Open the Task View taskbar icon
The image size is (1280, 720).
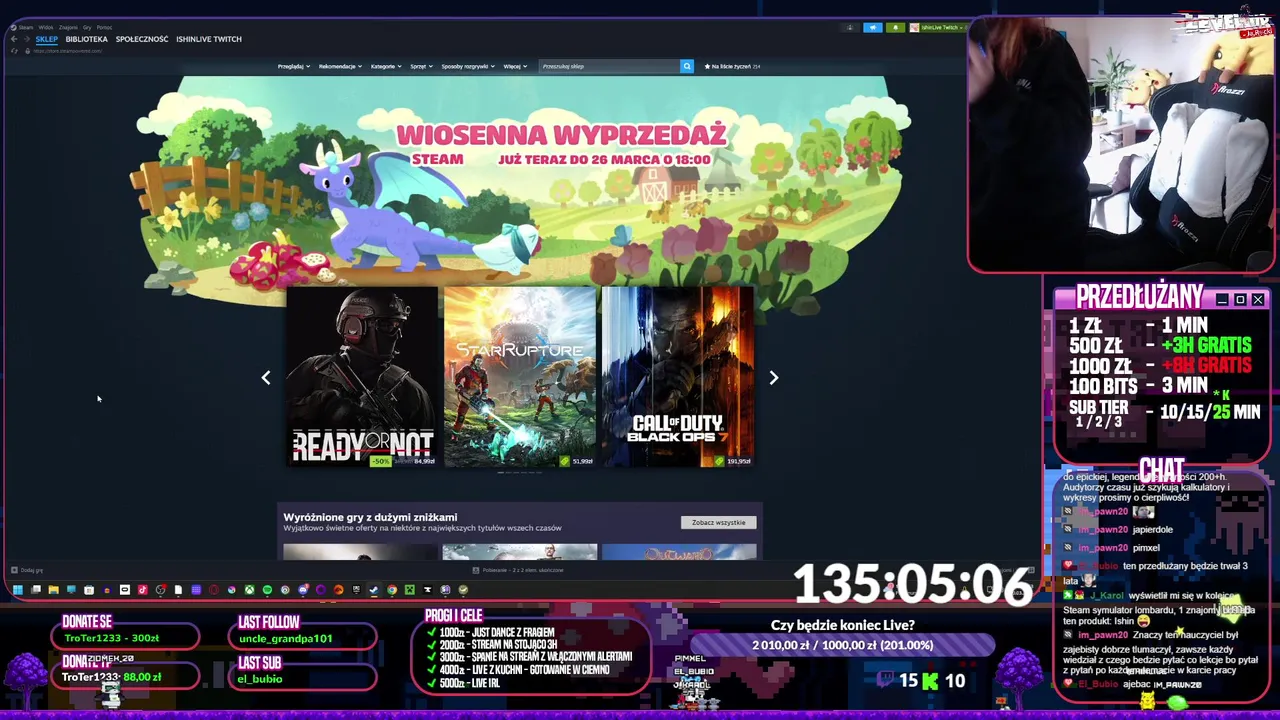(36, 590)
